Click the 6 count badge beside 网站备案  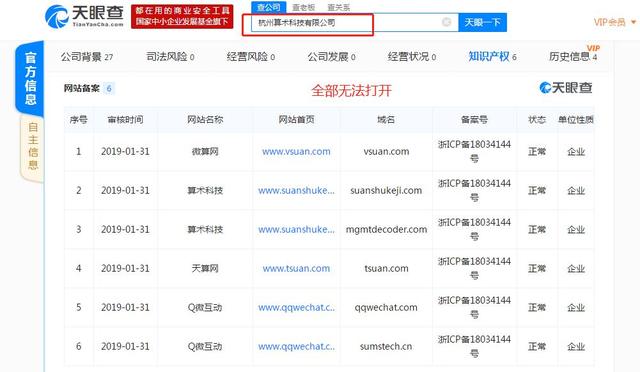(109, 88)
